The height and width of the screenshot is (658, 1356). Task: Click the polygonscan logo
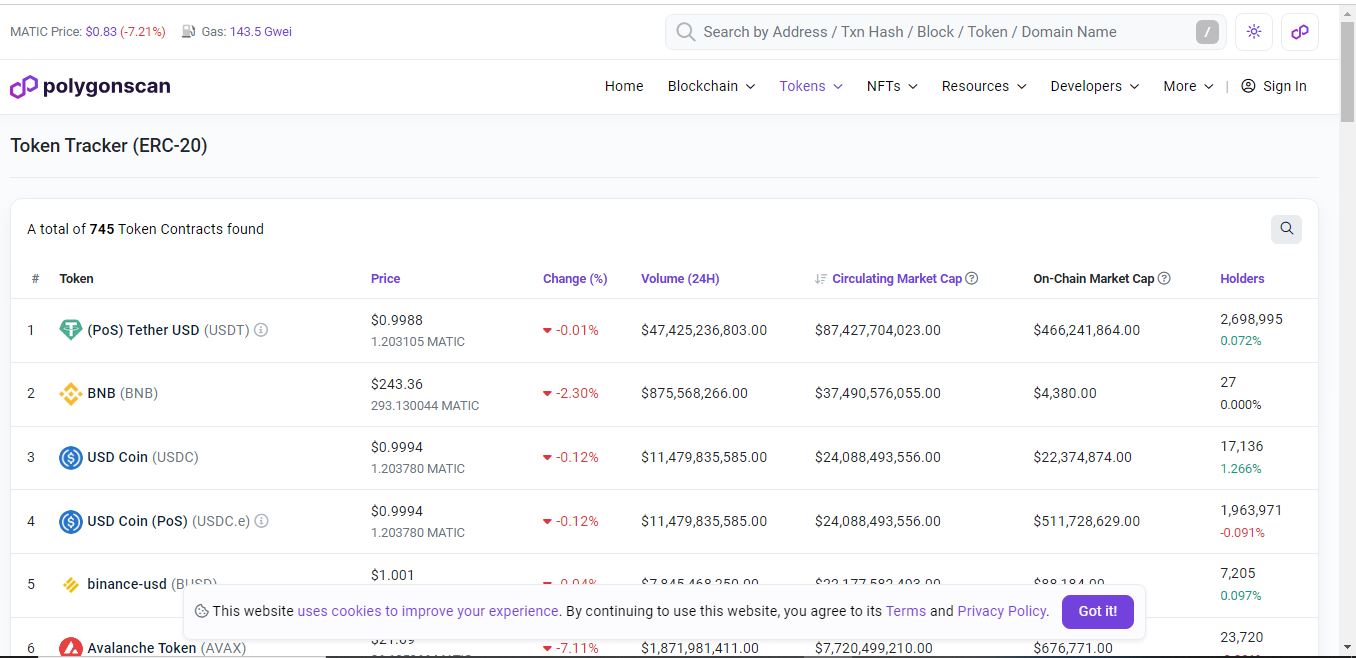pos(90,87)
